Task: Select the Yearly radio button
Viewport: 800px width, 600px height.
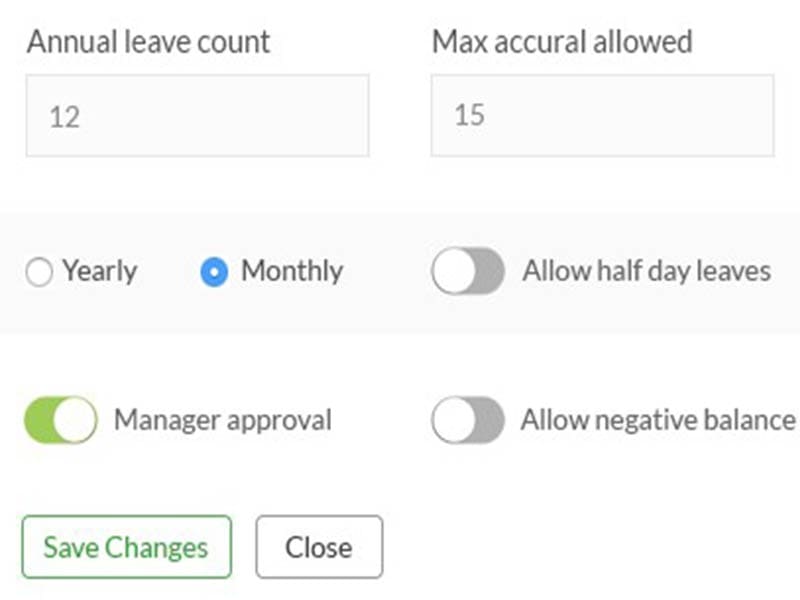Action: (x=38, y=271)
